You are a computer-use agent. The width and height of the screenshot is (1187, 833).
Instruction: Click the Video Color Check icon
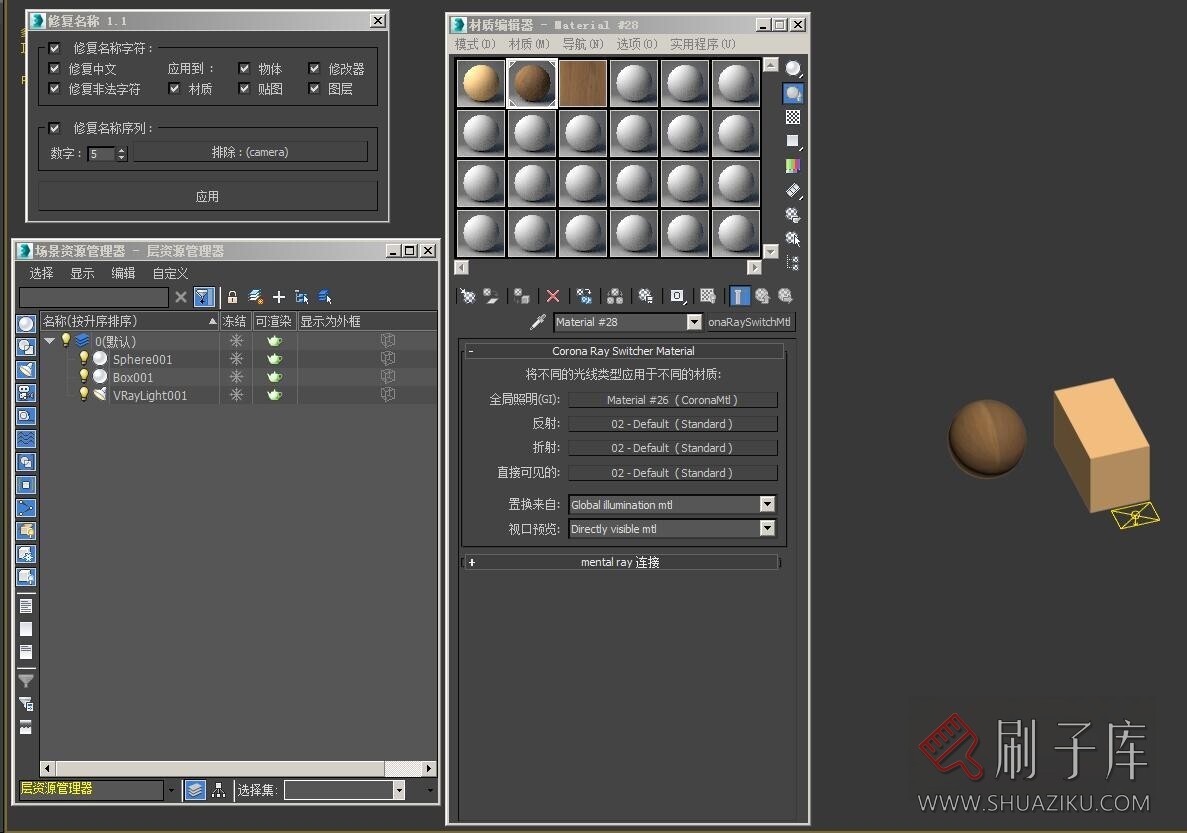[x=793, y=166]
